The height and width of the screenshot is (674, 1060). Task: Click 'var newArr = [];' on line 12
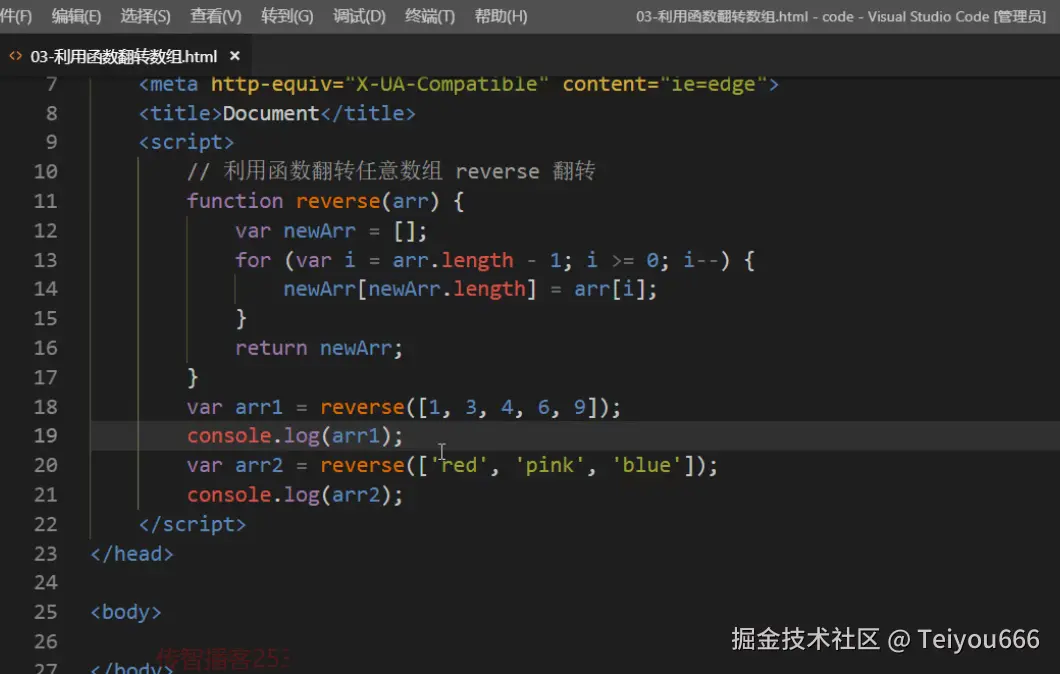[331, 231]
